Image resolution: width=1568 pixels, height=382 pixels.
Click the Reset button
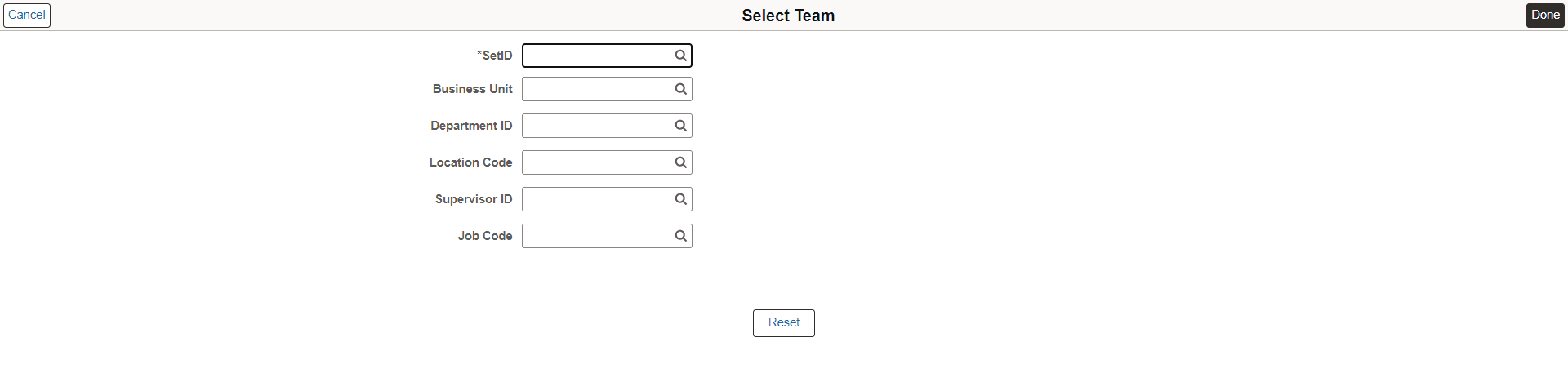(783, 322)
